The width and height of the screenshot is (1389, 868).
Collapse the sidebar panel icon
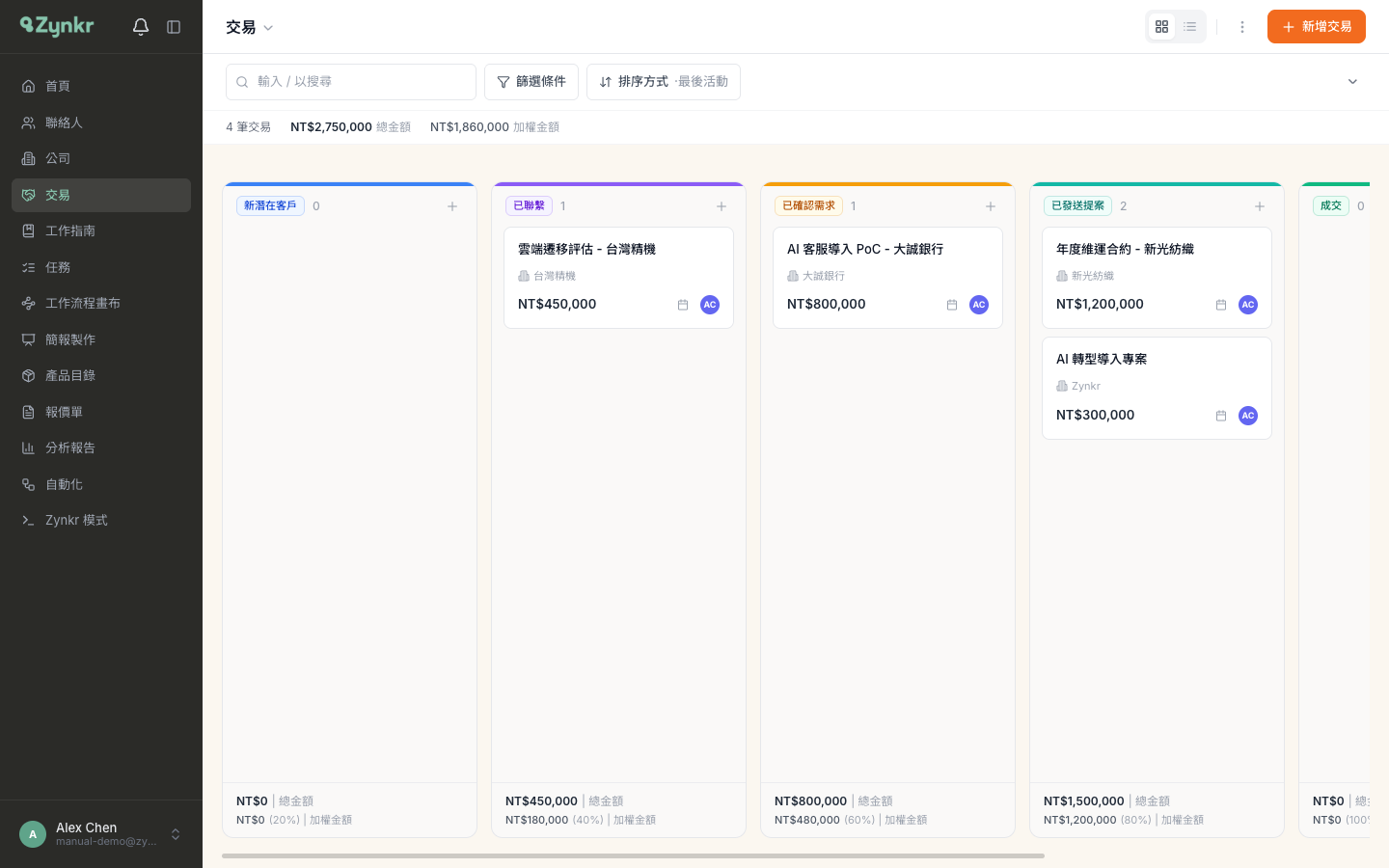pyautogui.click(x=174, y=27)
